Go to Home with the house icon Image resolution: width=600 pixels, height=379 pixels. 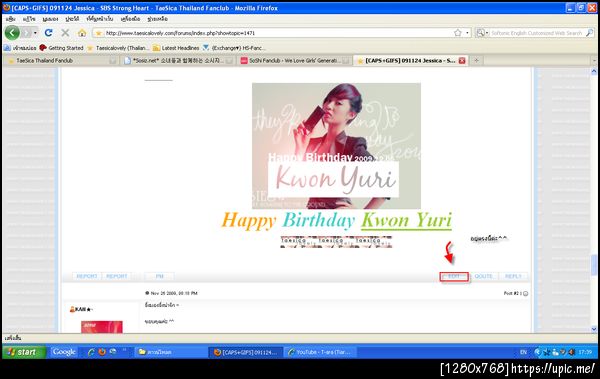[x=82, y=33]
